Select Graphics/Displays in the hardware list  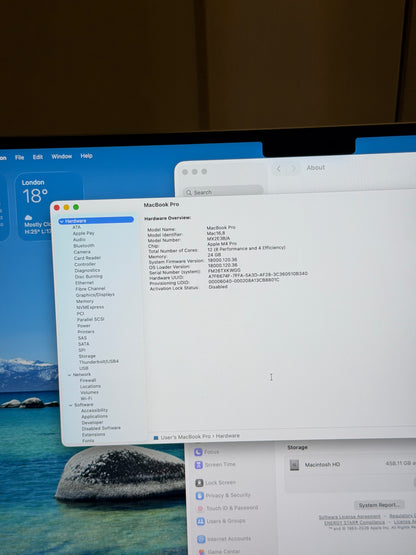[x=95, y=294]
